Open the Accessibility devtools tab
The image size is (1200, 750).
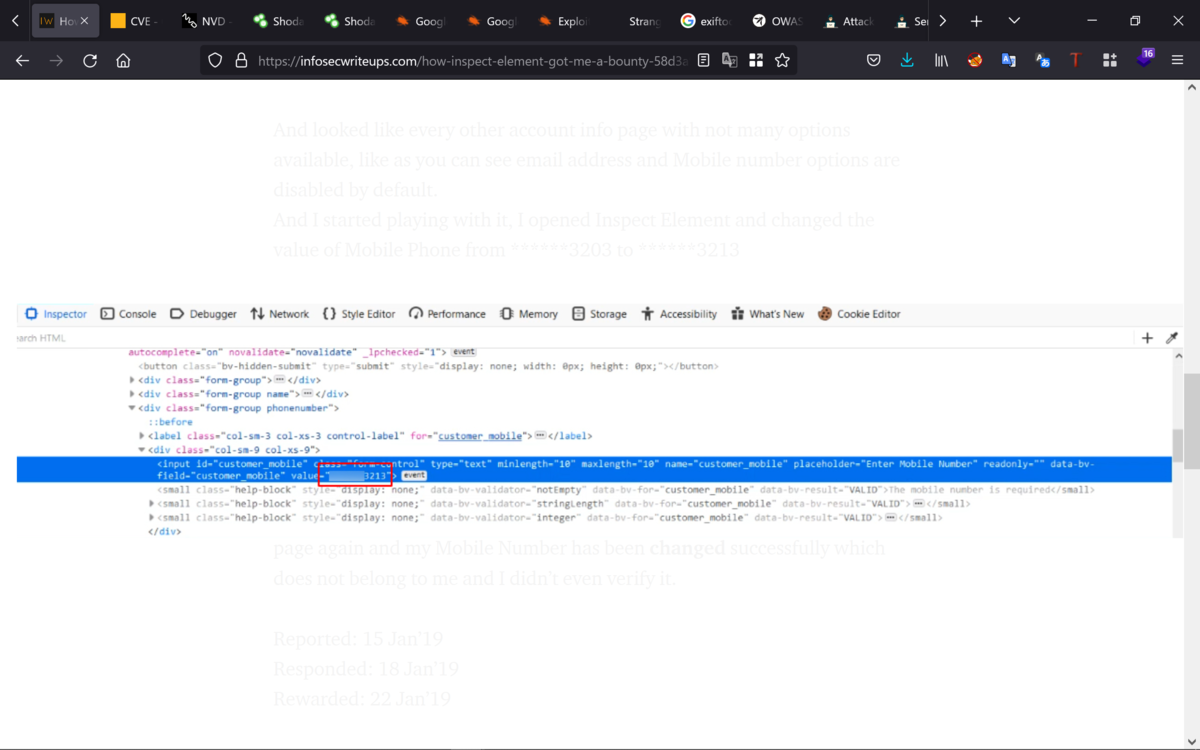click(x=679, y=314)
